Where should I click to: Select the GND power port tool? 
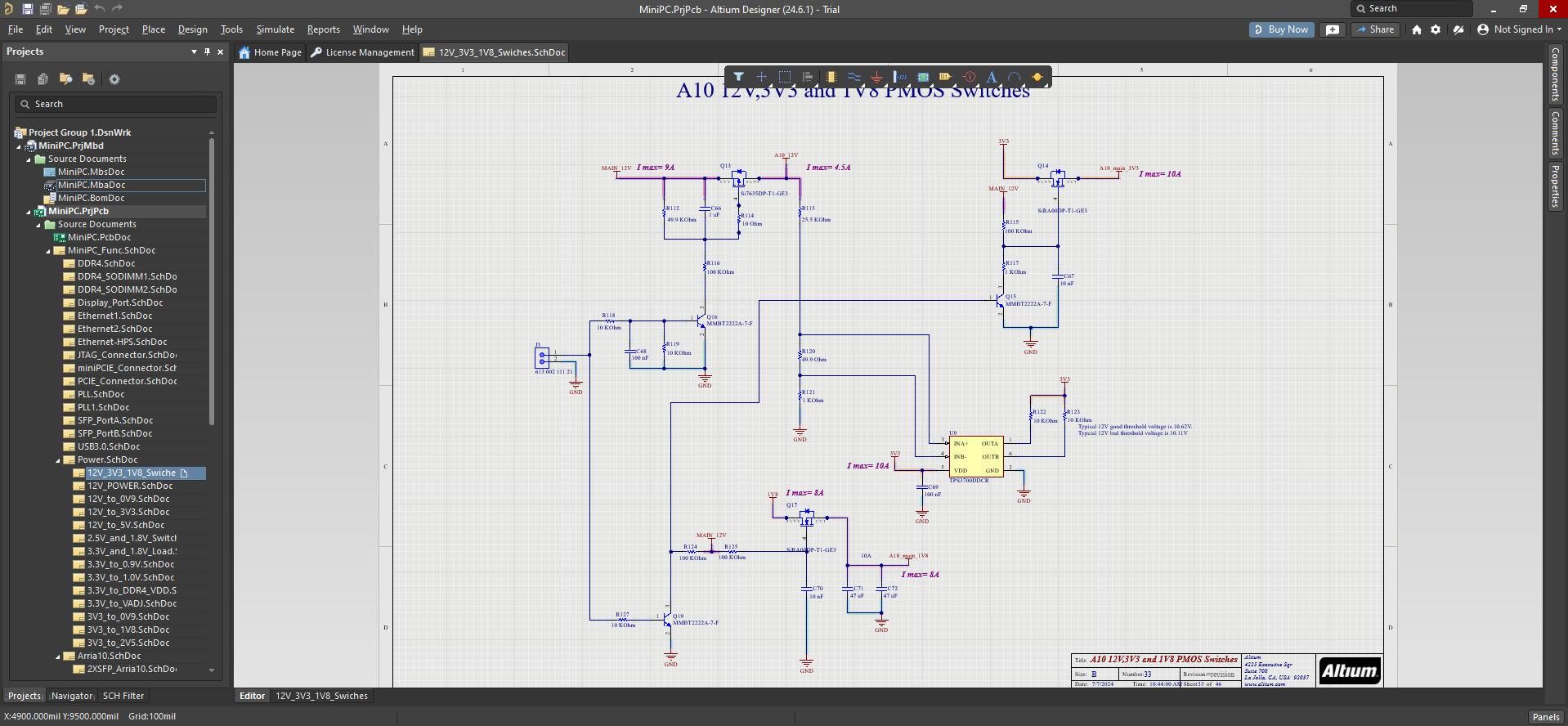876,77
